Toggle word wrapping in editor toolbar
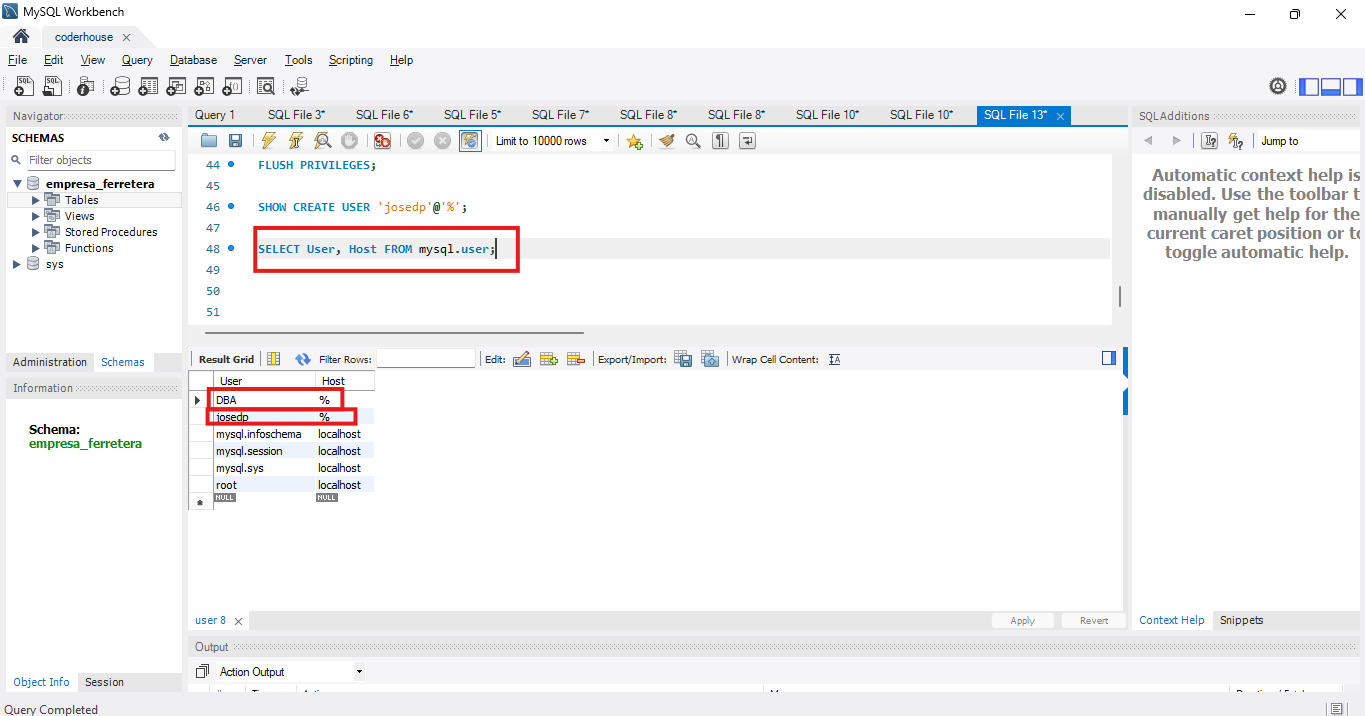1365x716 pixels. [x=746, y=141]
